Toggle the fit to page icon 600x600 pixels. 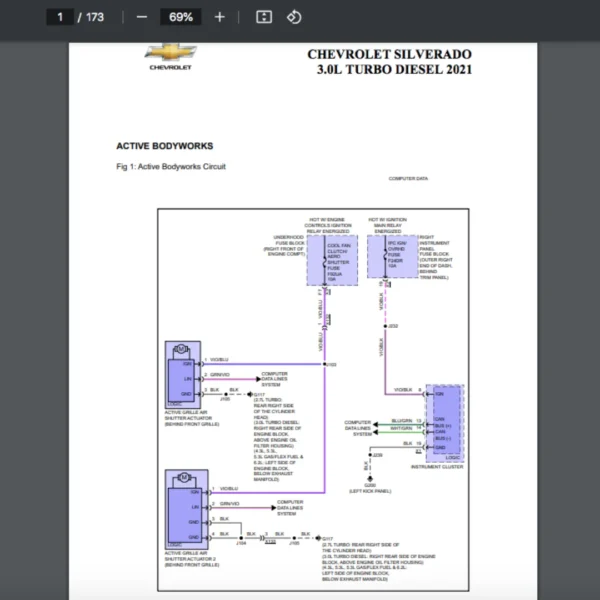(x=264, y=17)
